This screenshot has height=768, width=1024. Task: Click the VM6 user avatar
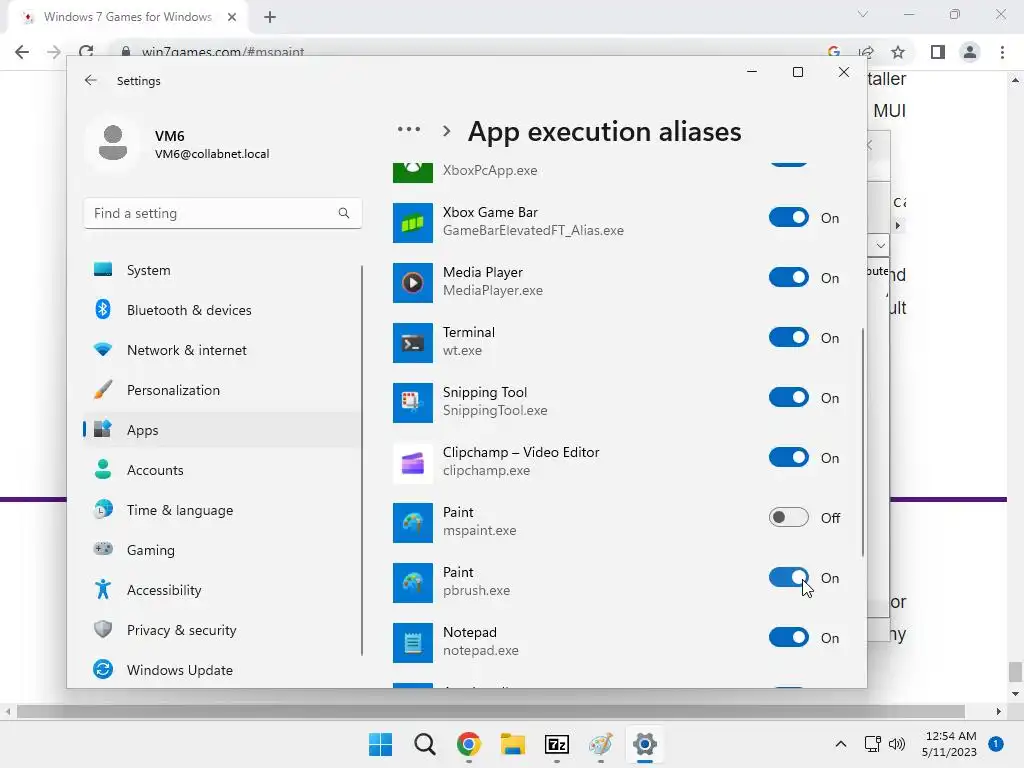[x=113, y=143]
